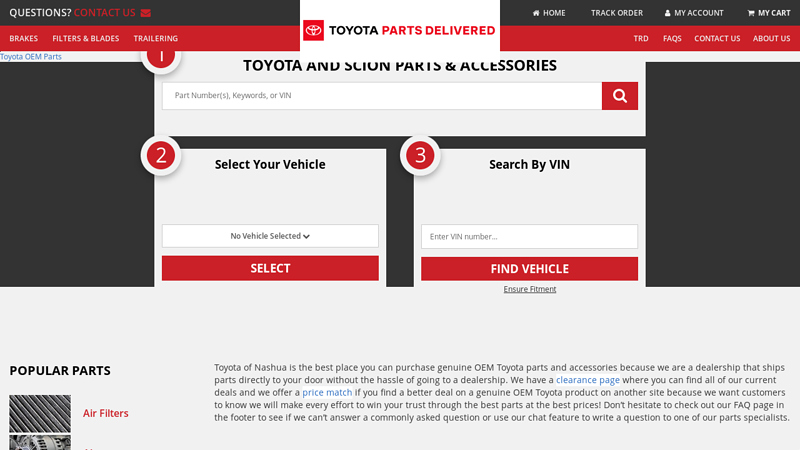800x450 pixels.
Task: Open FAQs from the red navigation bar
Action: (x=672, y=38)
